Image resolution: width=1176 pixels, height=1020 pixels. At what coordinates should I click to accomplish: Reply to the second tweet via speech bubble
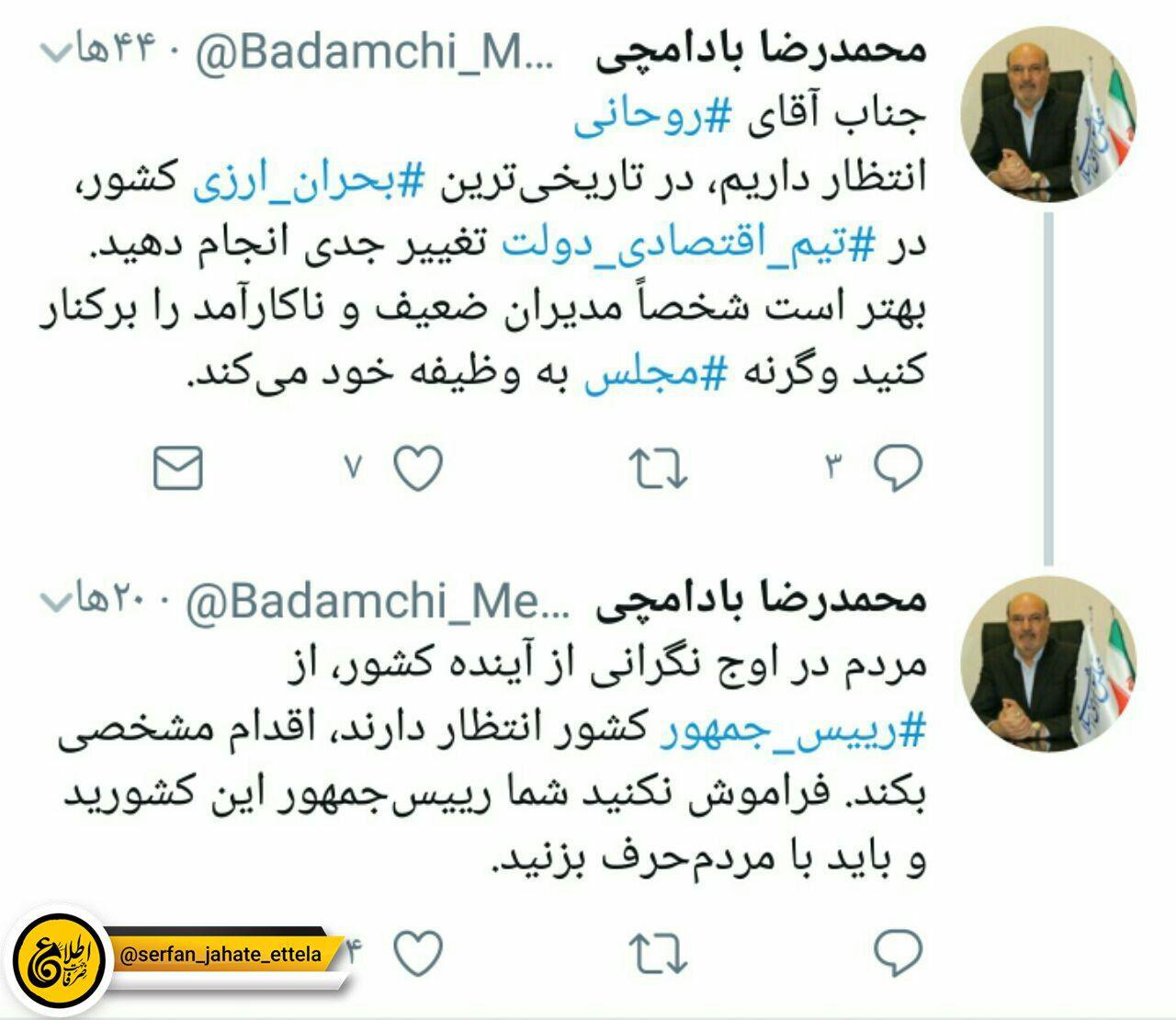click(x=898, y=953)
